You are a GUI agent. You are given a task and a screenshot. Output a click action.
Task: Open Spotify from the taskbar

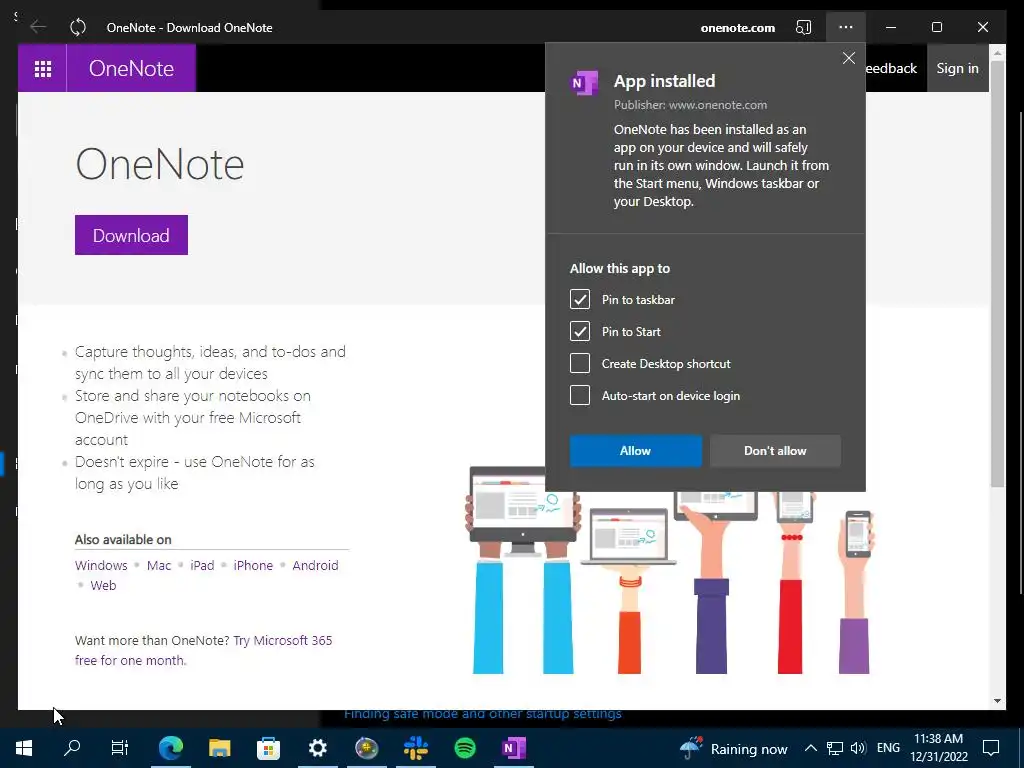click(x=465, y=748)
